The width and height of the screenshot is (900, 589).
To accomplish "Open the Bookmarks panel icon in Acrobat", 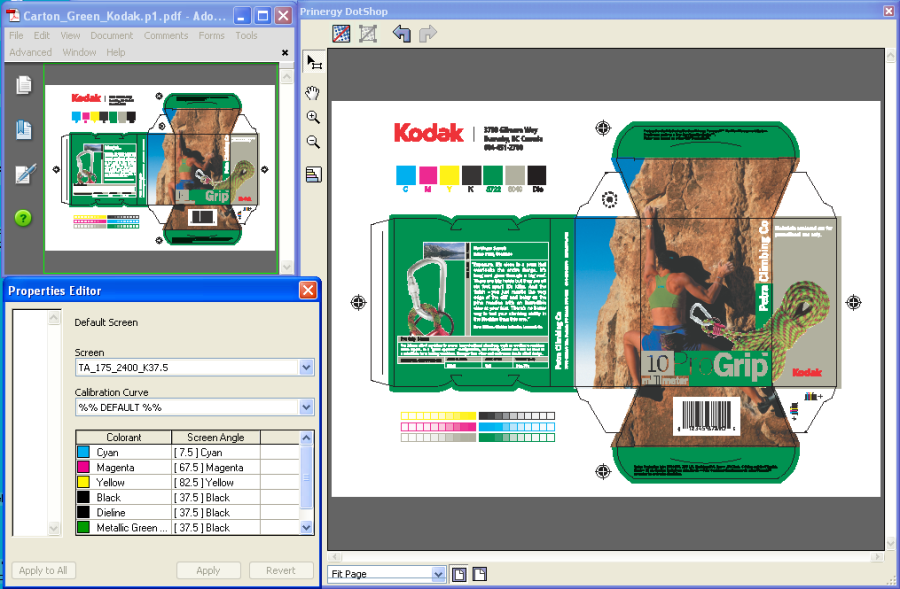I will 24,130.
